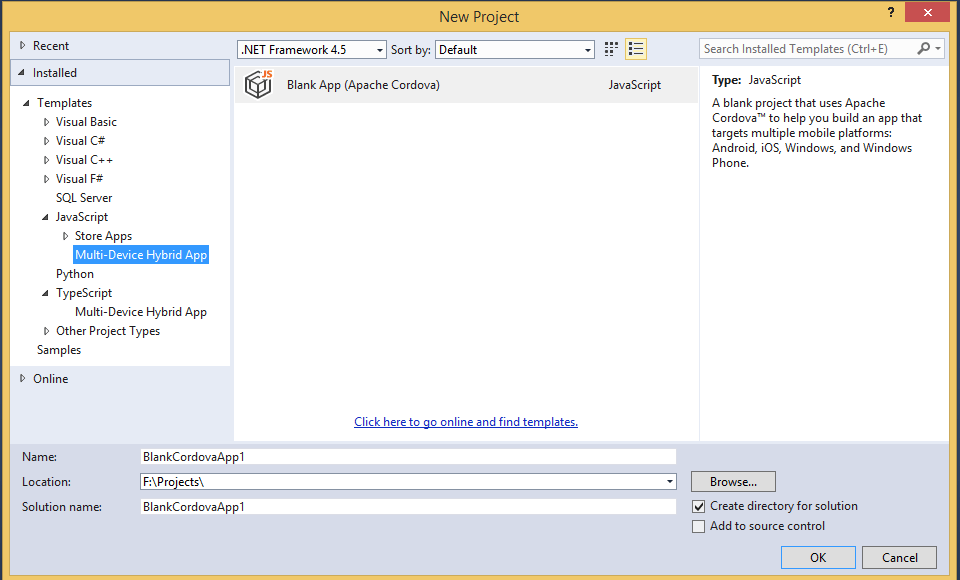
Task: Switch templates to medium icons list view
Action: (636, 47)
